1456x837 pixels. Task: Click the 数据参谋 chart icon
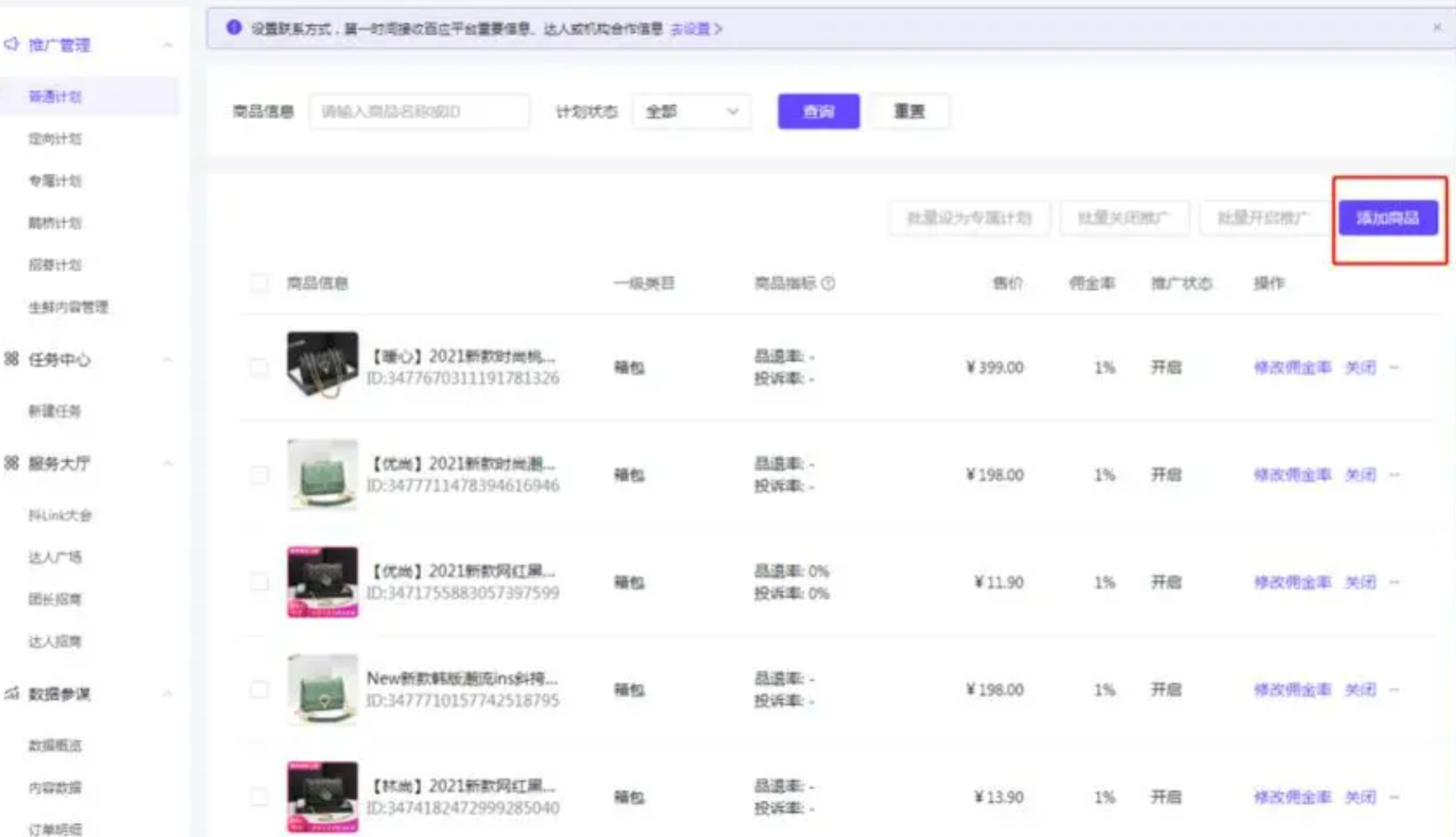pyautogui.click(x=12, y=693)
